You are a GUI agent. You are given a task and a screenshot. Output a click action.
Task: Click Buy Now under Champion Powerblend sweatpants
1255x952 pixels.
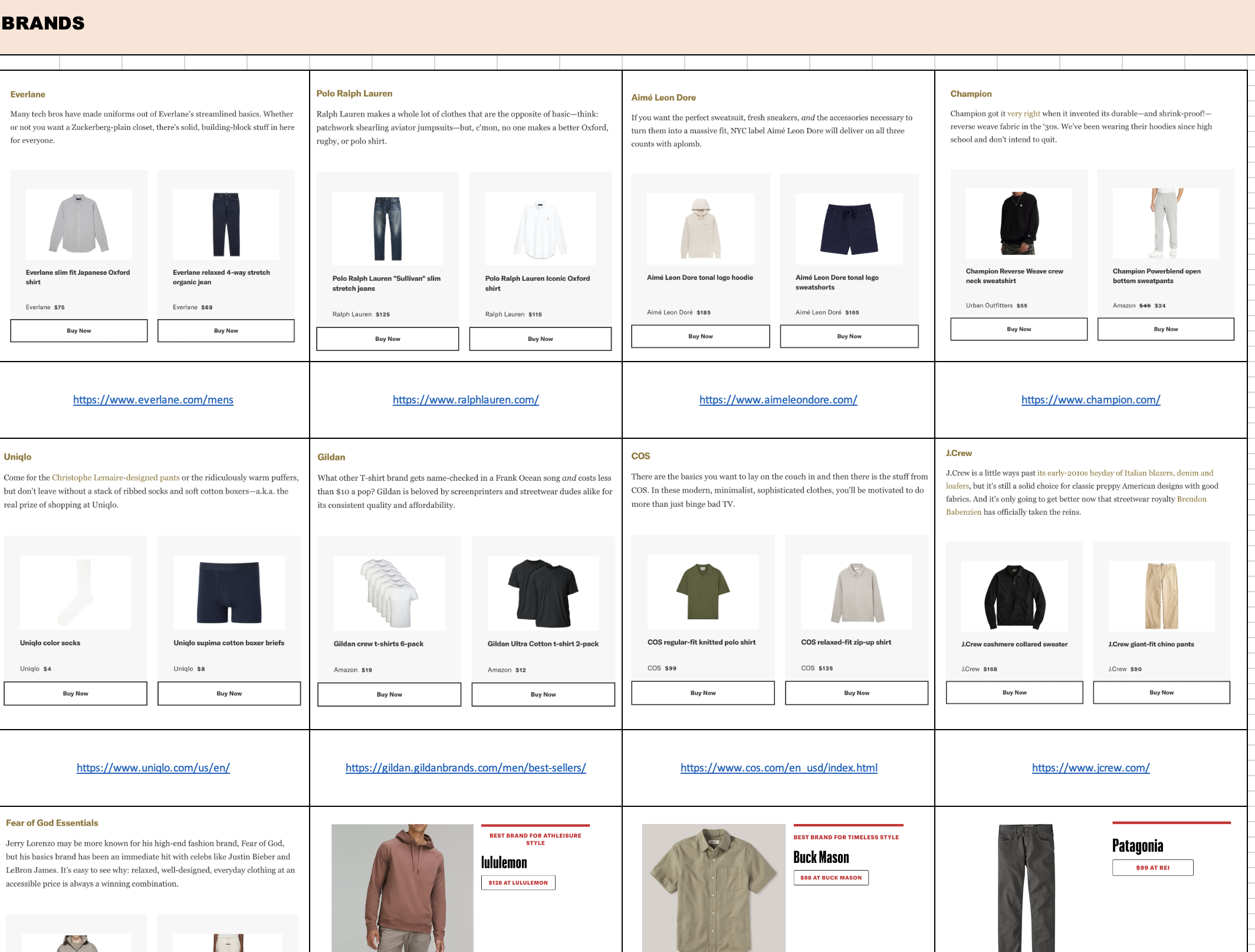pyautogui.click(x=1166, y=329)
